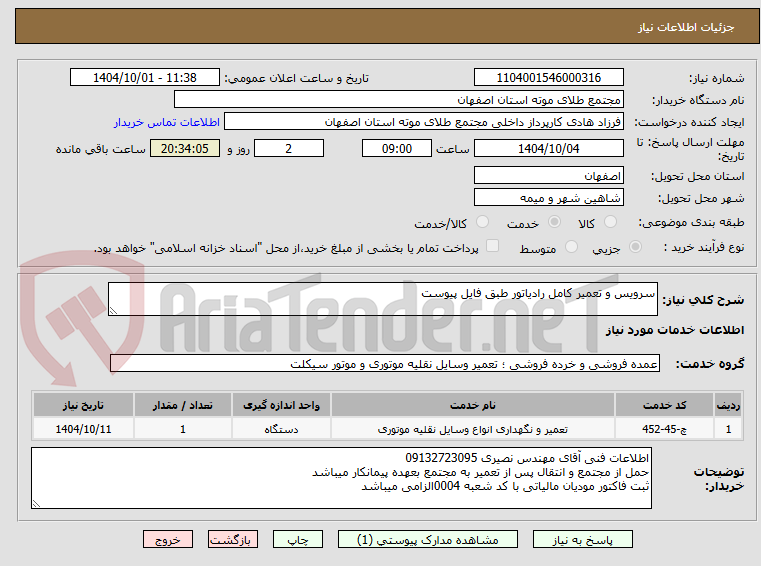This screenshot has height=566, width=761.
Task: Click the واحد اندازه گیری column header
Action: point(281,405)
